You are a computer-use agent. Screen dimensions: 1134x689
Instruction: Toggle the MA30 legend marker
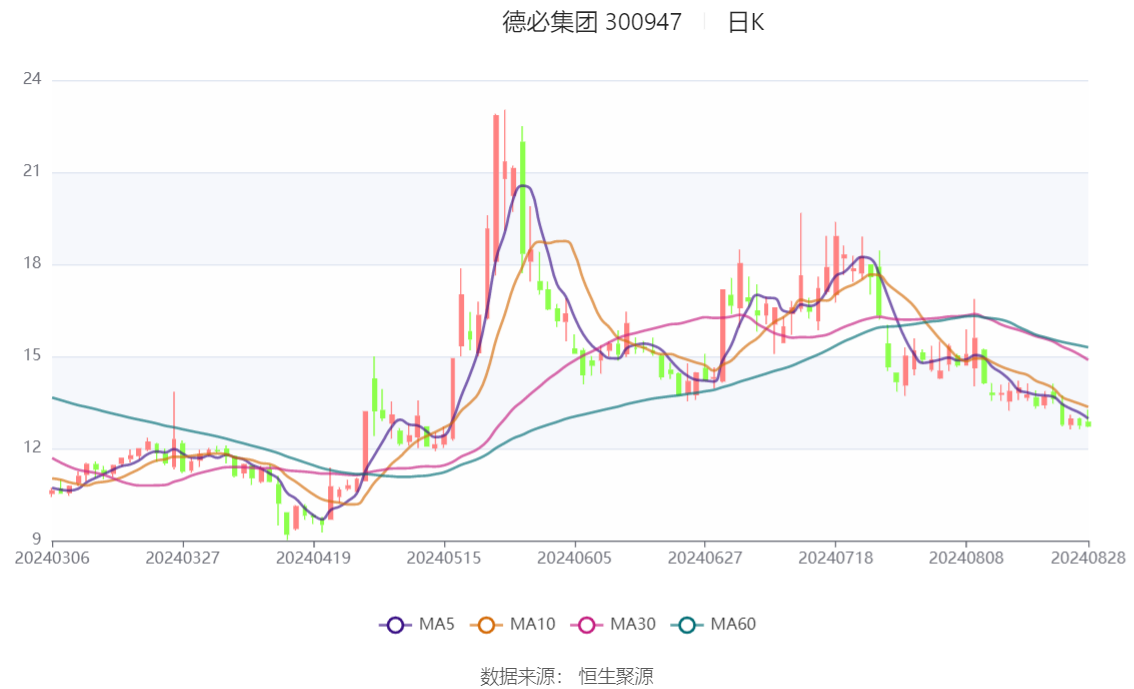click(587, 625)
